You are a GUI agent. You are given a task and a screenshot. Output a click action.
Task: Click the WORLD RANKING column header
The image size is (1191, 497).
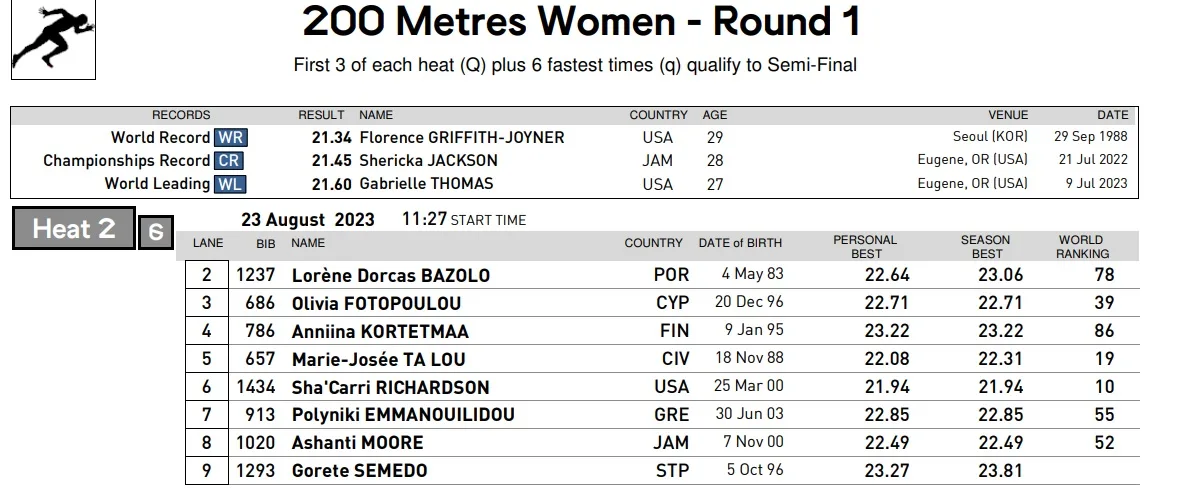(1082, 247)
